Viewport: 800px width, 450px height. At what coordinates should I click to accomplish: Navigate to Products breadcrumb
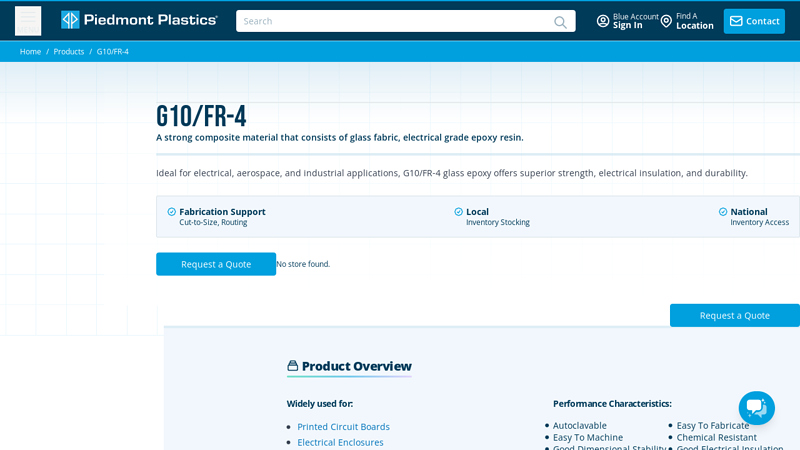69,52
